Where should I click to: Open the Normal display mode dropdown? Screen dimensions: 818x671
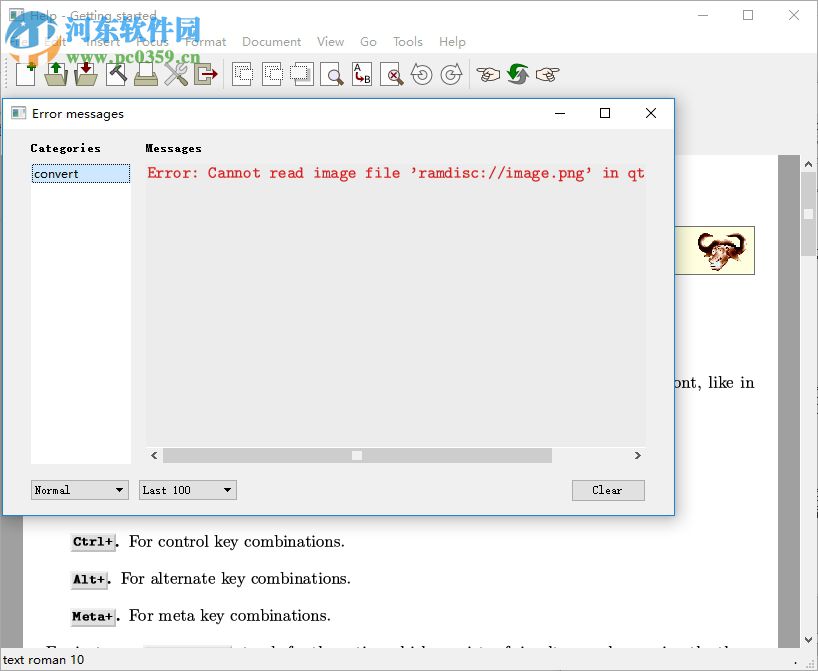pyautogui.click(x=79, y=490)
